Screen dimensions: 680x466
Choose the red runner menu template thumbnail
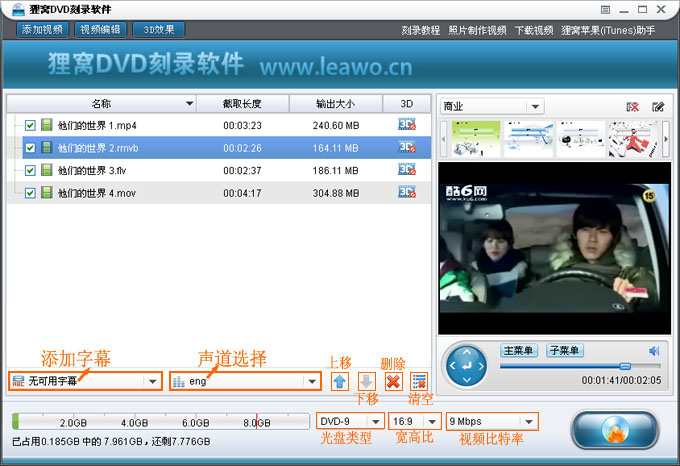tap(634, 139)
